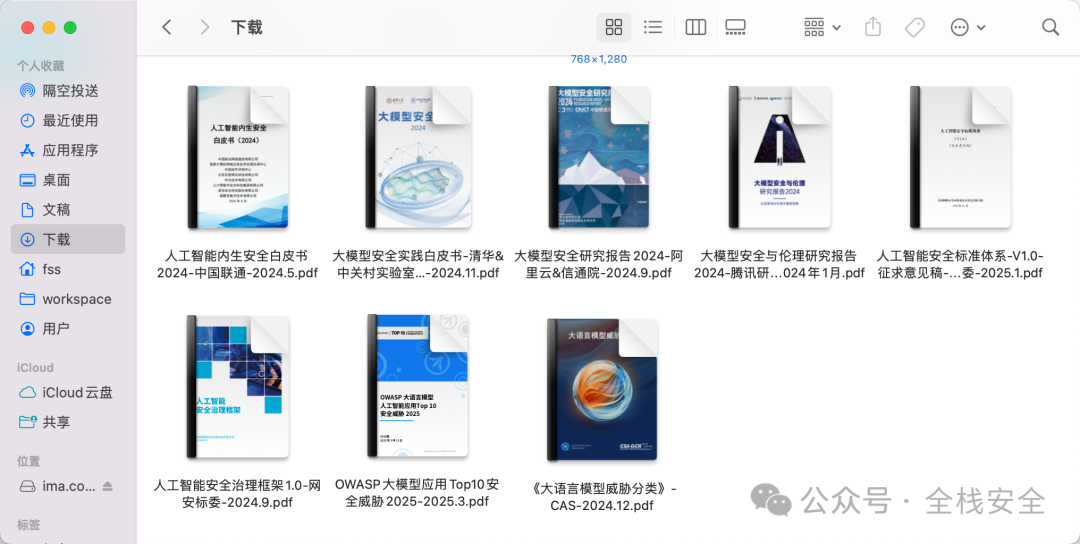Screen dimensions: 1080x544
Task: Eject the ima.co... volume
Action: coord(107,486)
